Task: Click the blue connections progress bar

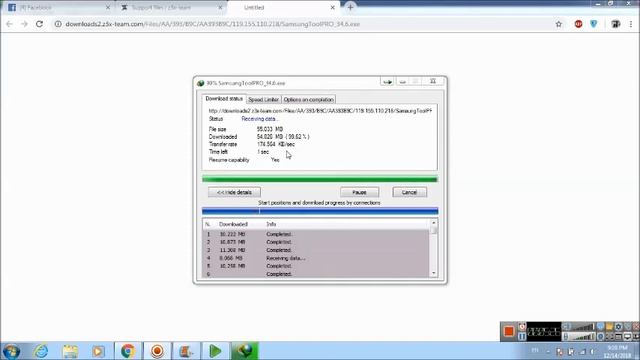Action: point(320,211)
